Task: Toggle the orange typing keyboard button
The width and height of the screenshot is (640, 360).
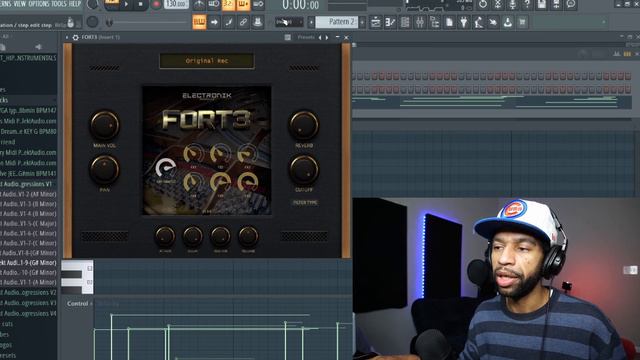Action: pyautogui.click(x=199, y=22)
